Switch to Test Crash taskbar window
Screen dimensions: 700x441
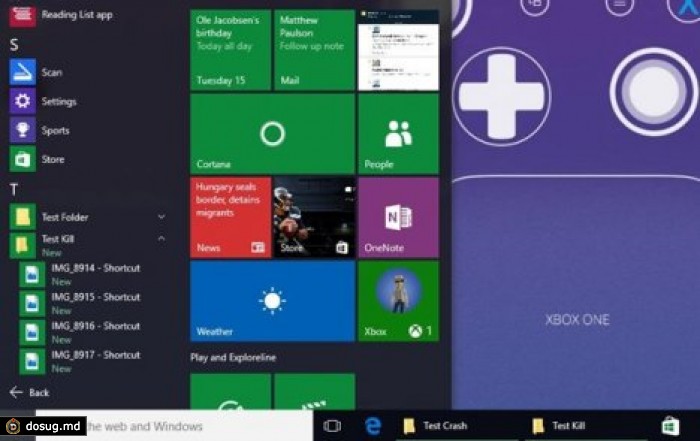[x=455, y=426]
